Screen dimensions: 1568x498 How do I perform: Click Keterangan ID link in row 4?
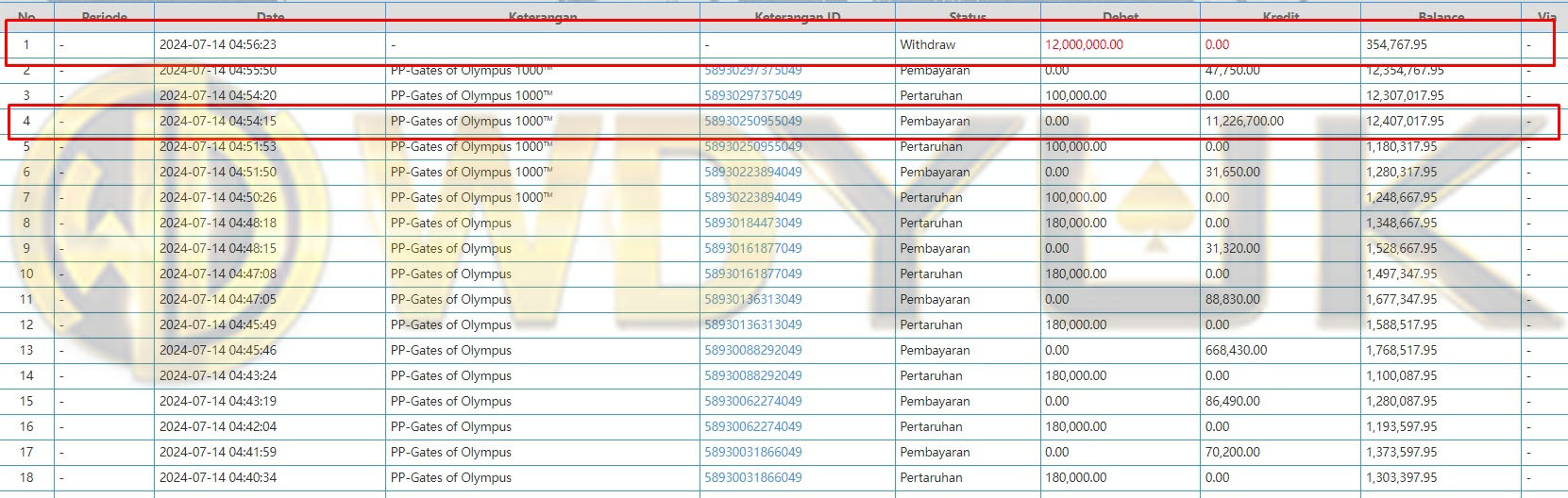click(x=752, y=122)
